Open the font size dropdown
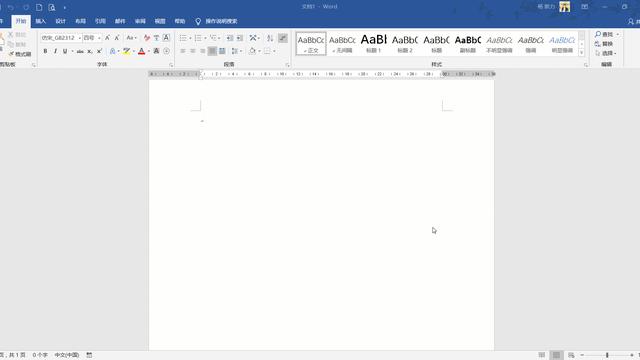The height and width of the screenshot is (360, 640). (x=99, y=38)
